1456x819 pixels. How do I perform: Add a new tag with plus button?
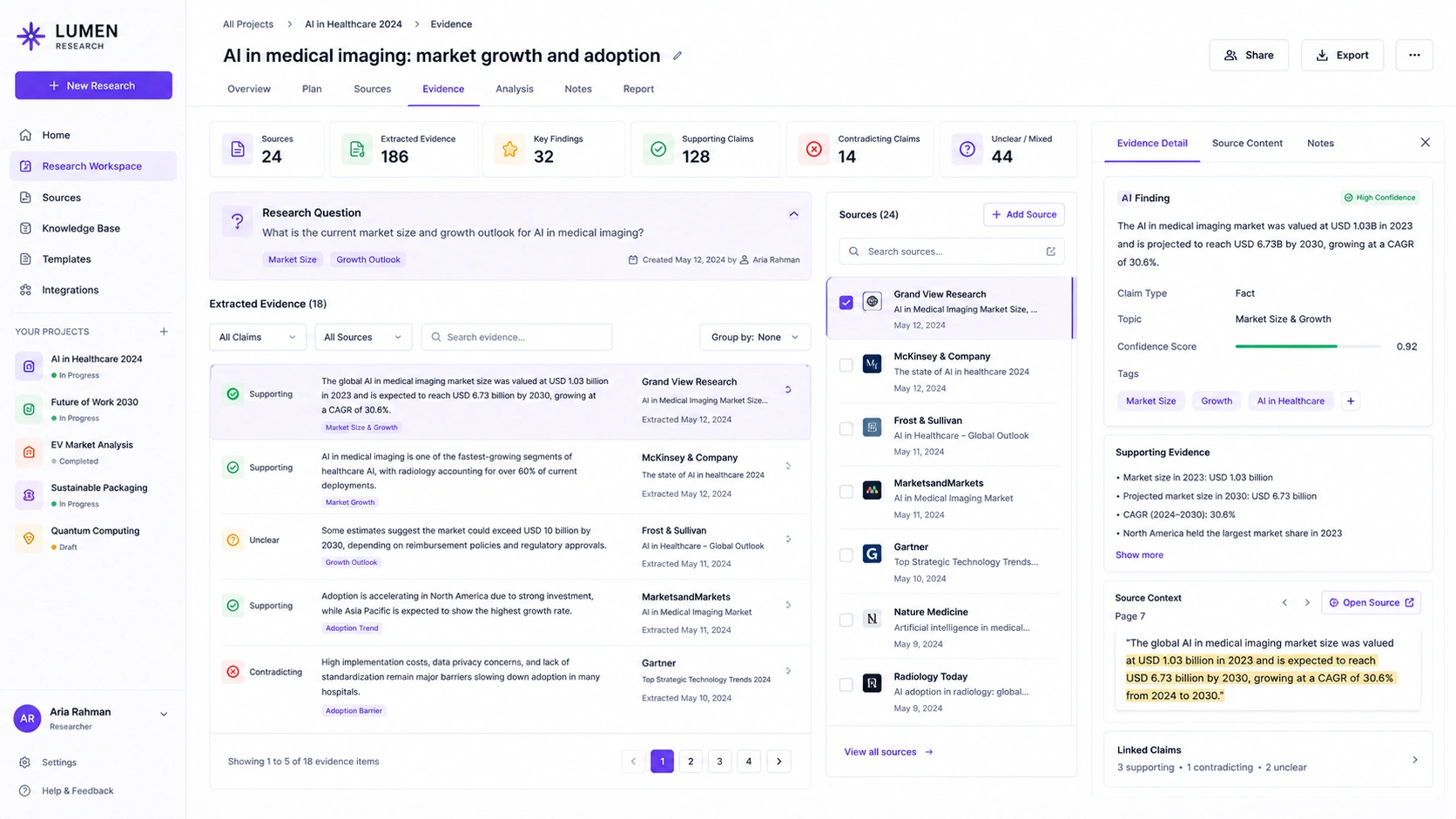(1351, 401)
